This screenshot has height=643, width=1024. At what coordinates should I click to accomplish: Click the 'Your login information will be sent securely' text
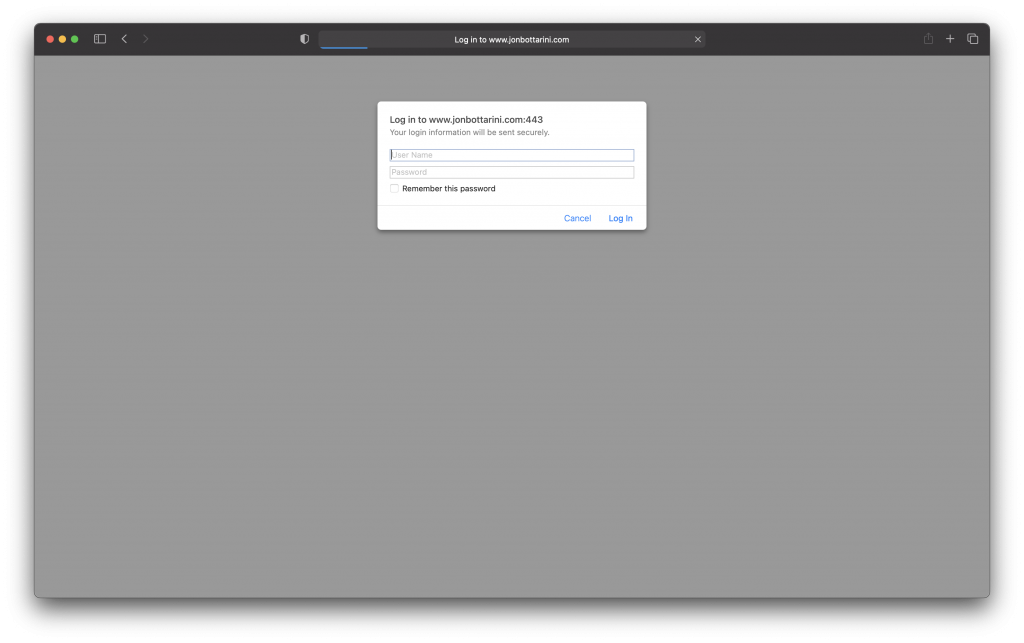[470, 133]
